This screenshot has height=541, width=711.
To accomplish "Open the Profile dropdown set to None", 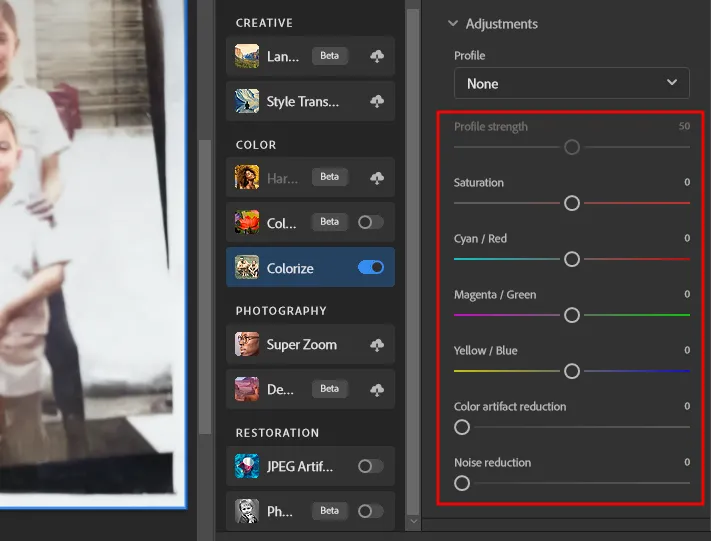I will pyautogui.click(x=572, y=83).
